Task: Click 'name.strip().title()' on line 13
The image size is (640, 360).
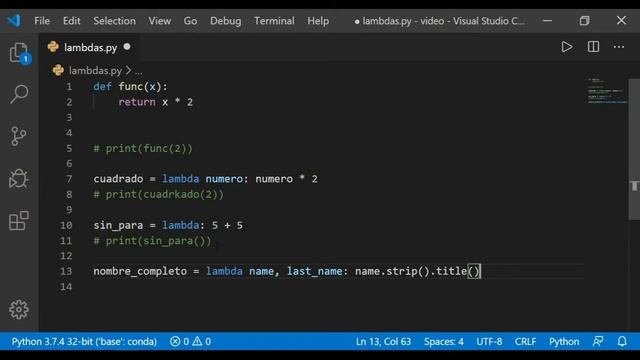Action: (418, 271)
